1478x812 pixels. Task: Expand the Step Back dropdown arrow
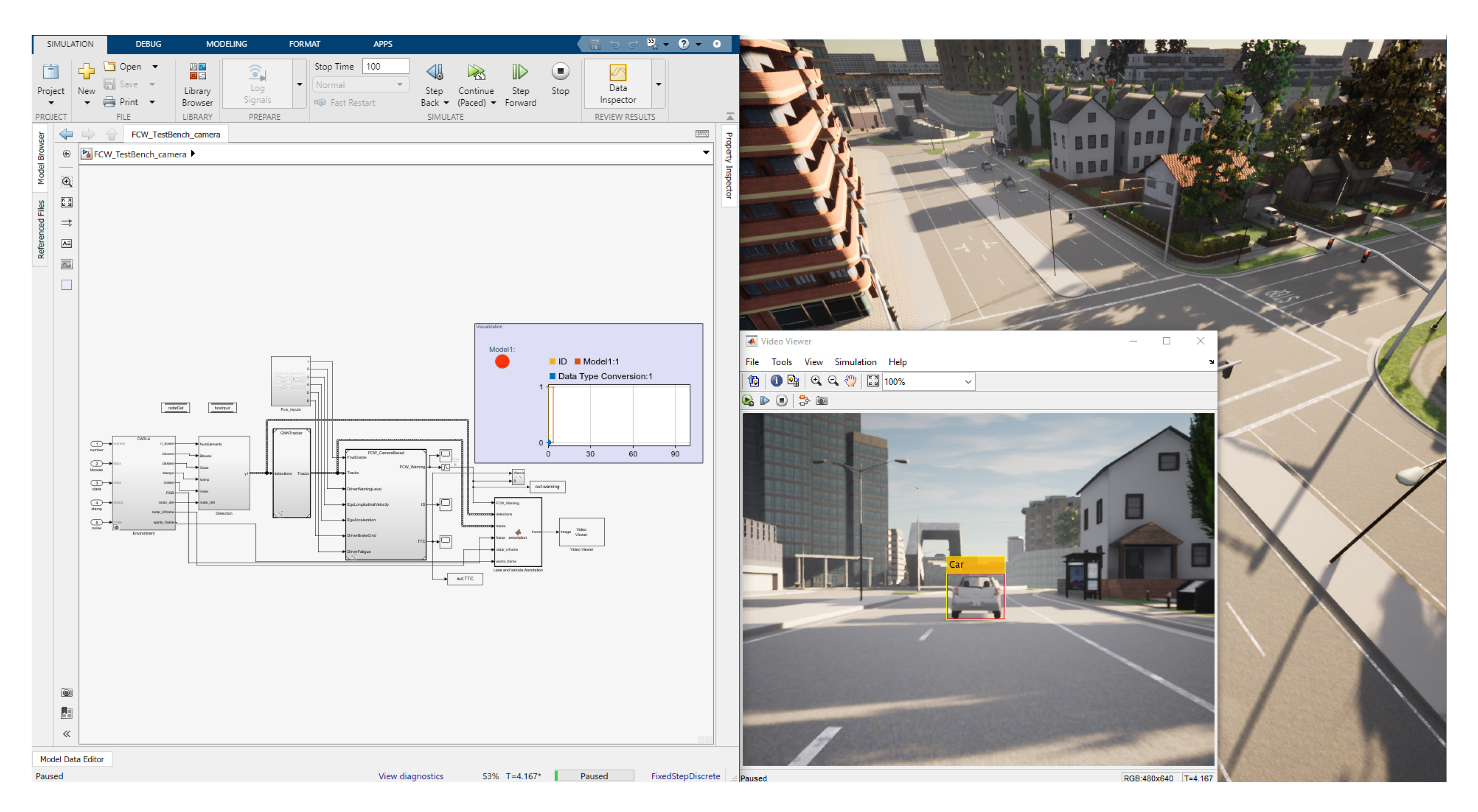[x=446, y=103]
